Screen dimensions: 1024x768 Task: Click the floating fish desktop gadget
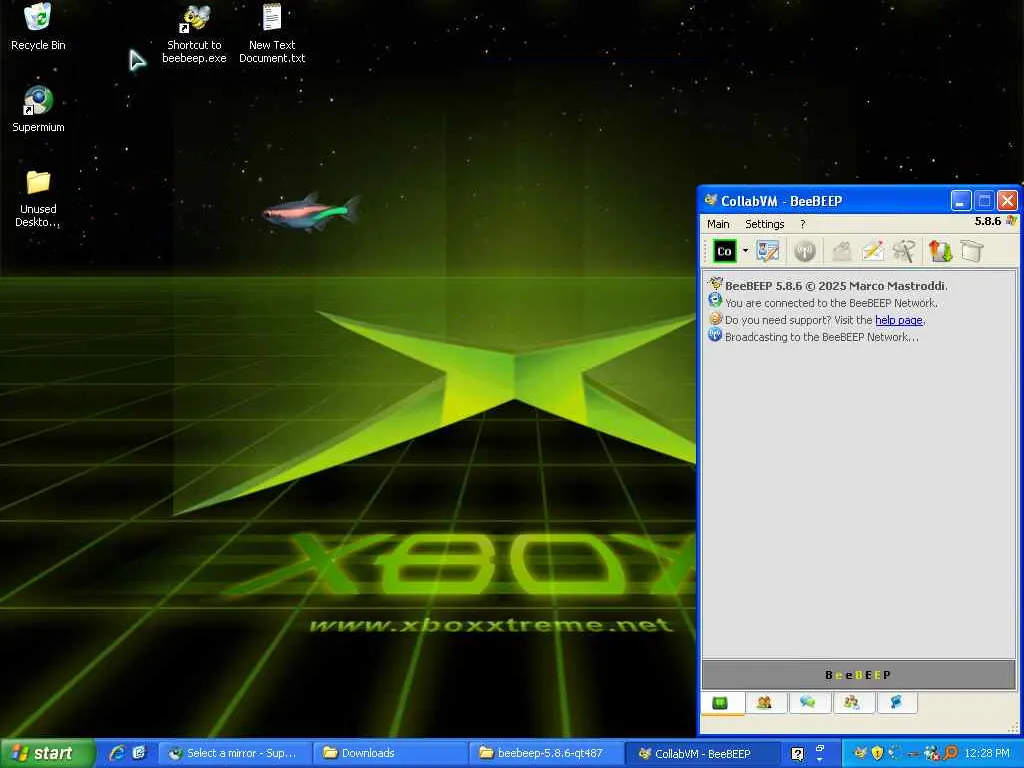[x=311, y=212]
